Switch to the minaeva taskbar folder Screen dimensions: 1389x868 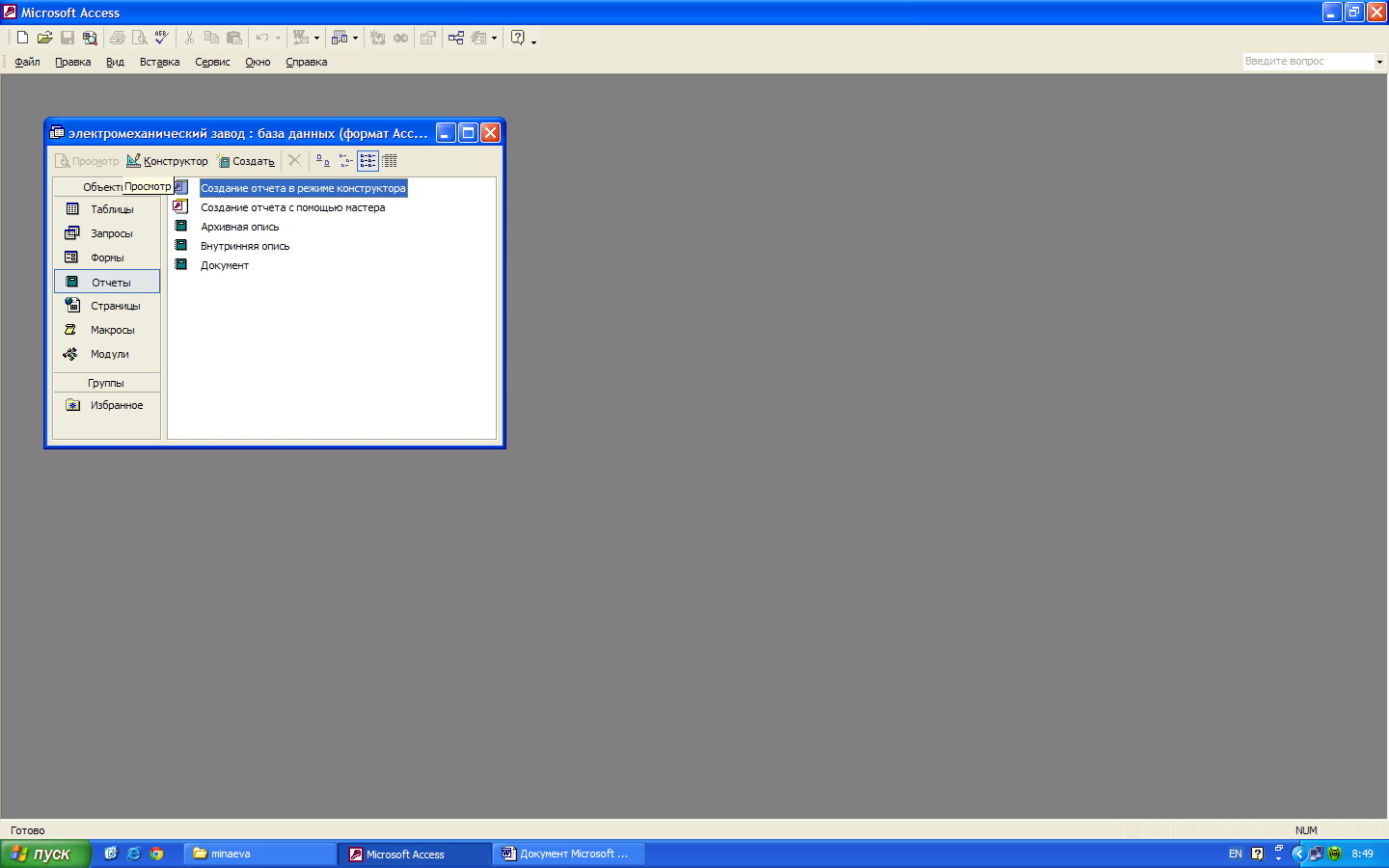(x=259, y=854)
